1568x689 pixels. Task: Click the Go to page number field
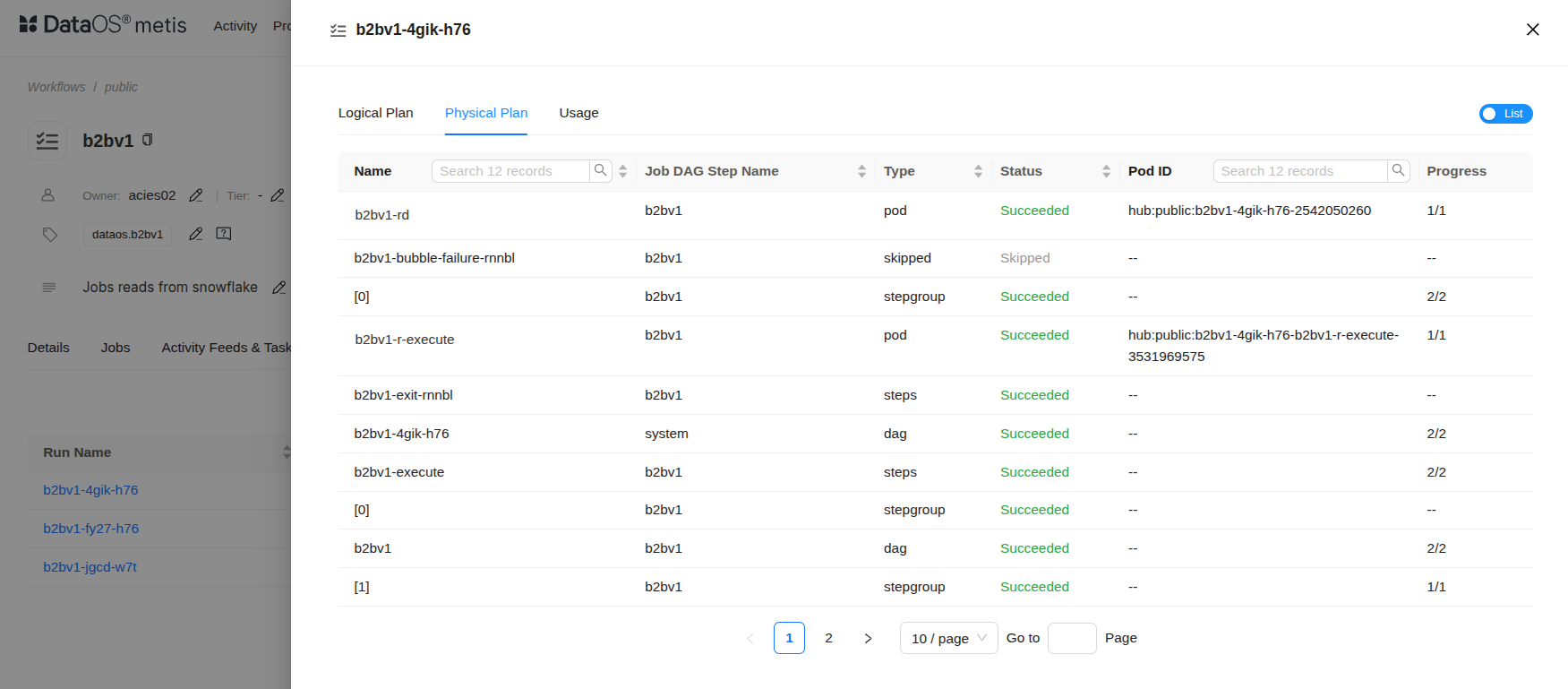pyautogui.click(x=1071, y=638)
